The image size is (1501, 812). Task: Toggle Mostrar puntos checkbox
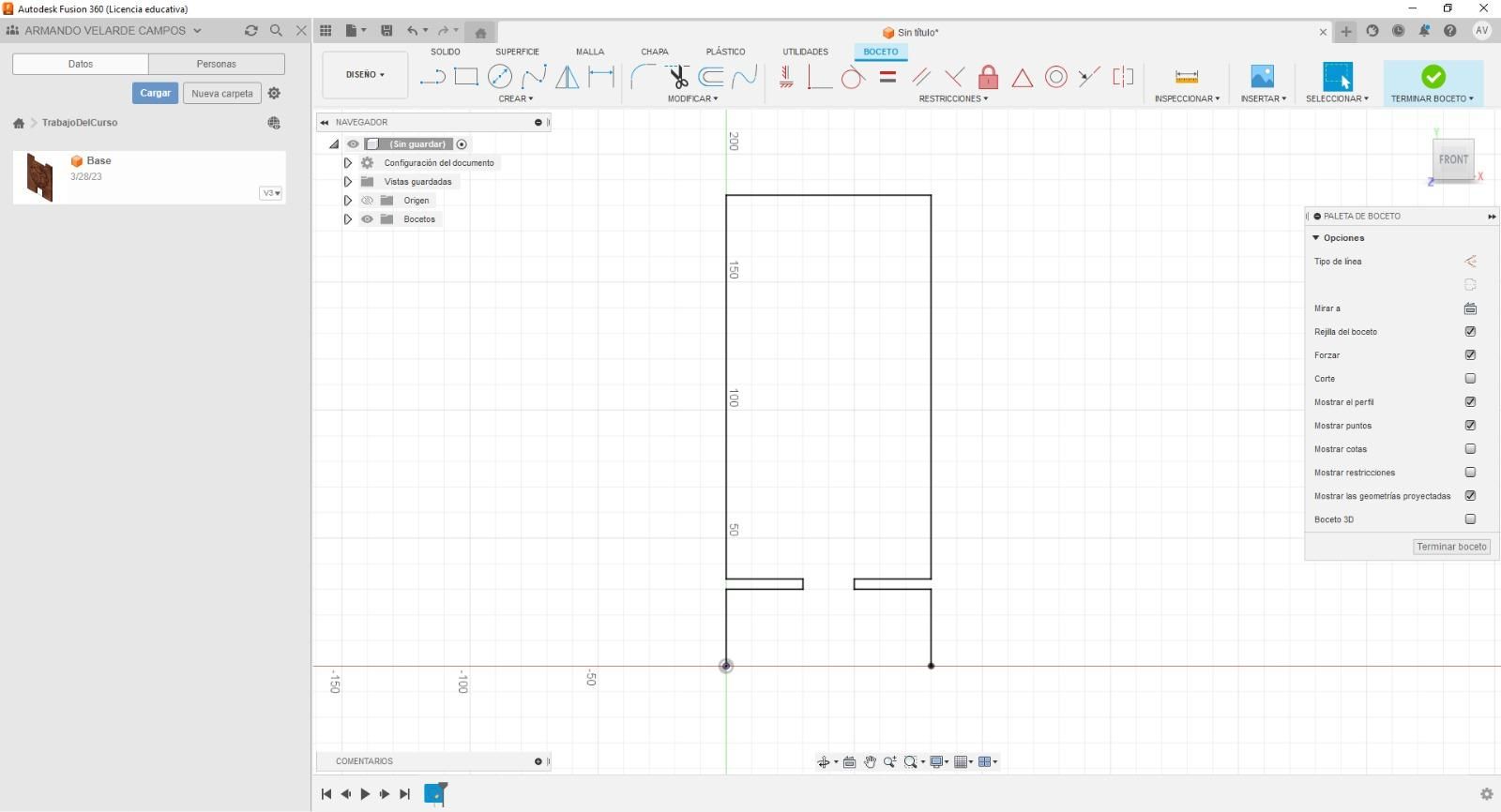pyautogui.click(x=1470, y=426)
